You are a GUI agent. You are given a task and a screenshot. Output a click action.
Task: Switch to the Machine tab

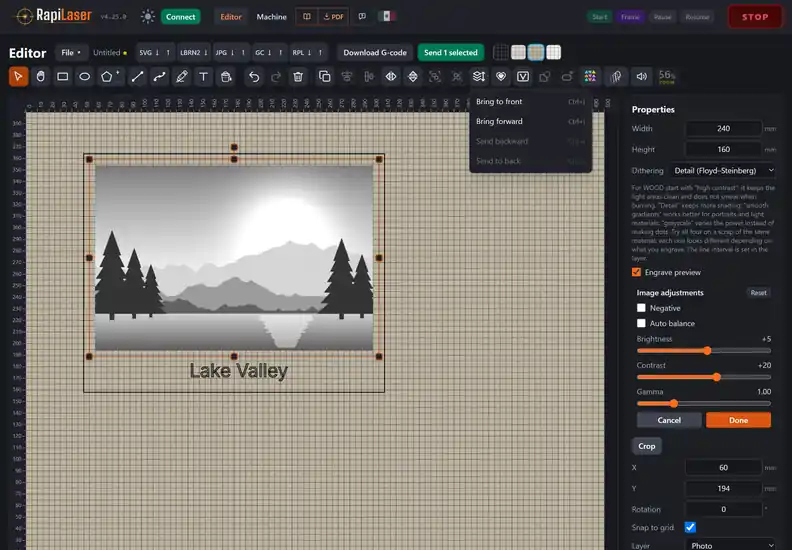pyautogui.click(x=271, y=17)
